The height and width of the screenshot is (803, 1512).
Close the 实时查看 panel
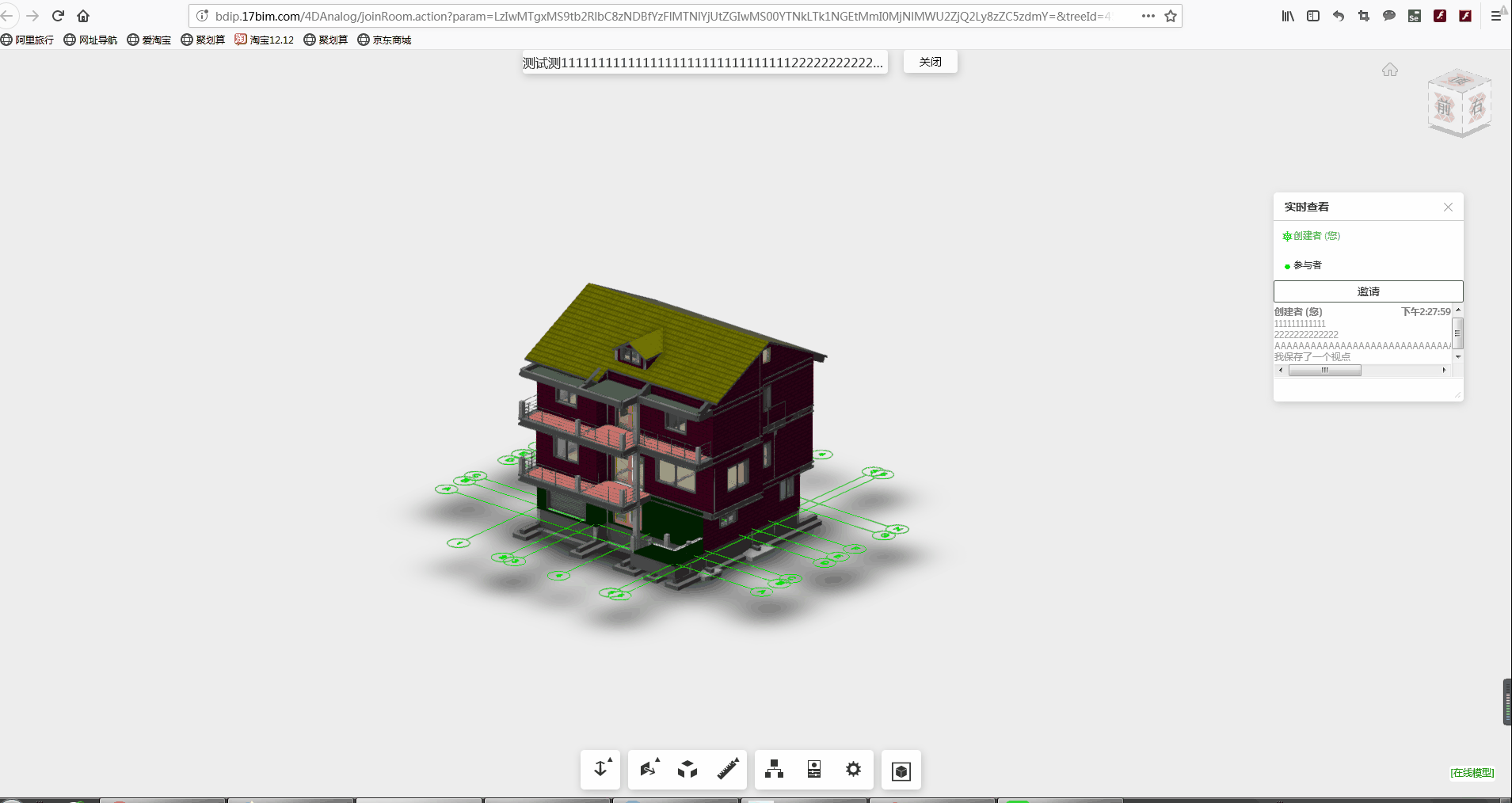(x=1448, y=207)
